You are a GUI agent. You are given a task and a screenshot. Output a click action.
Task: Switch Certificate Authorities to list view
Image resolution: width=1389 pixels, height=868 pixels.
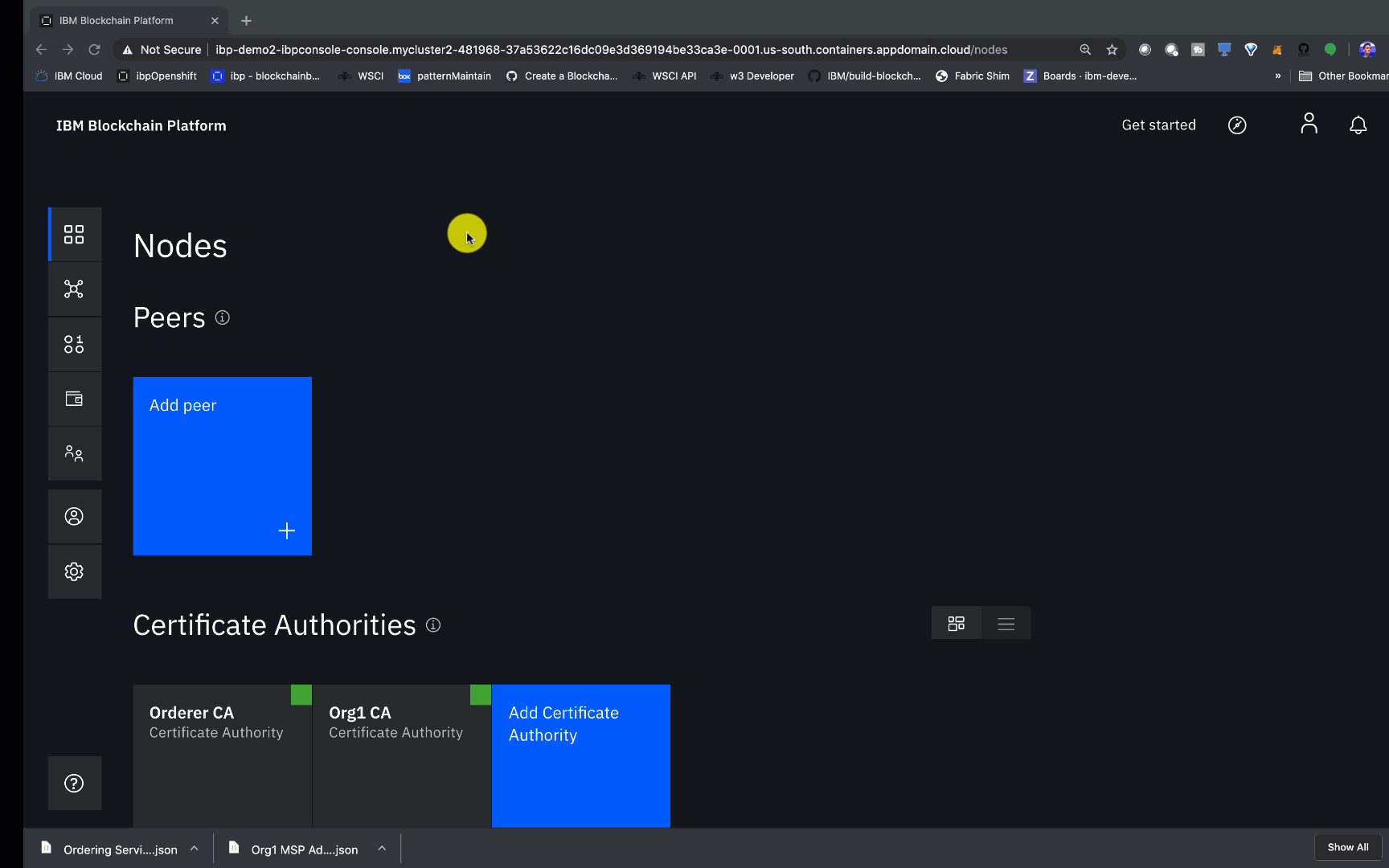(x=1006, y=623)
